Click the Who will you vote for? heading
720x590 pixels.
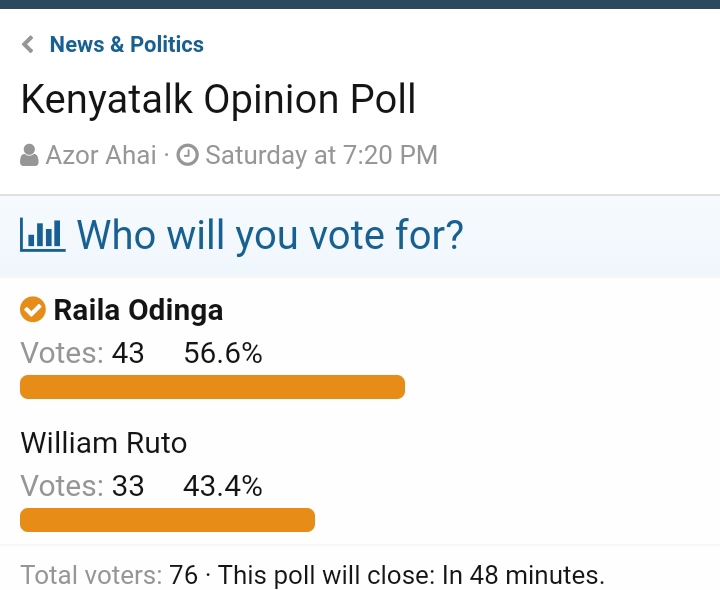click(x=270, y=235)
